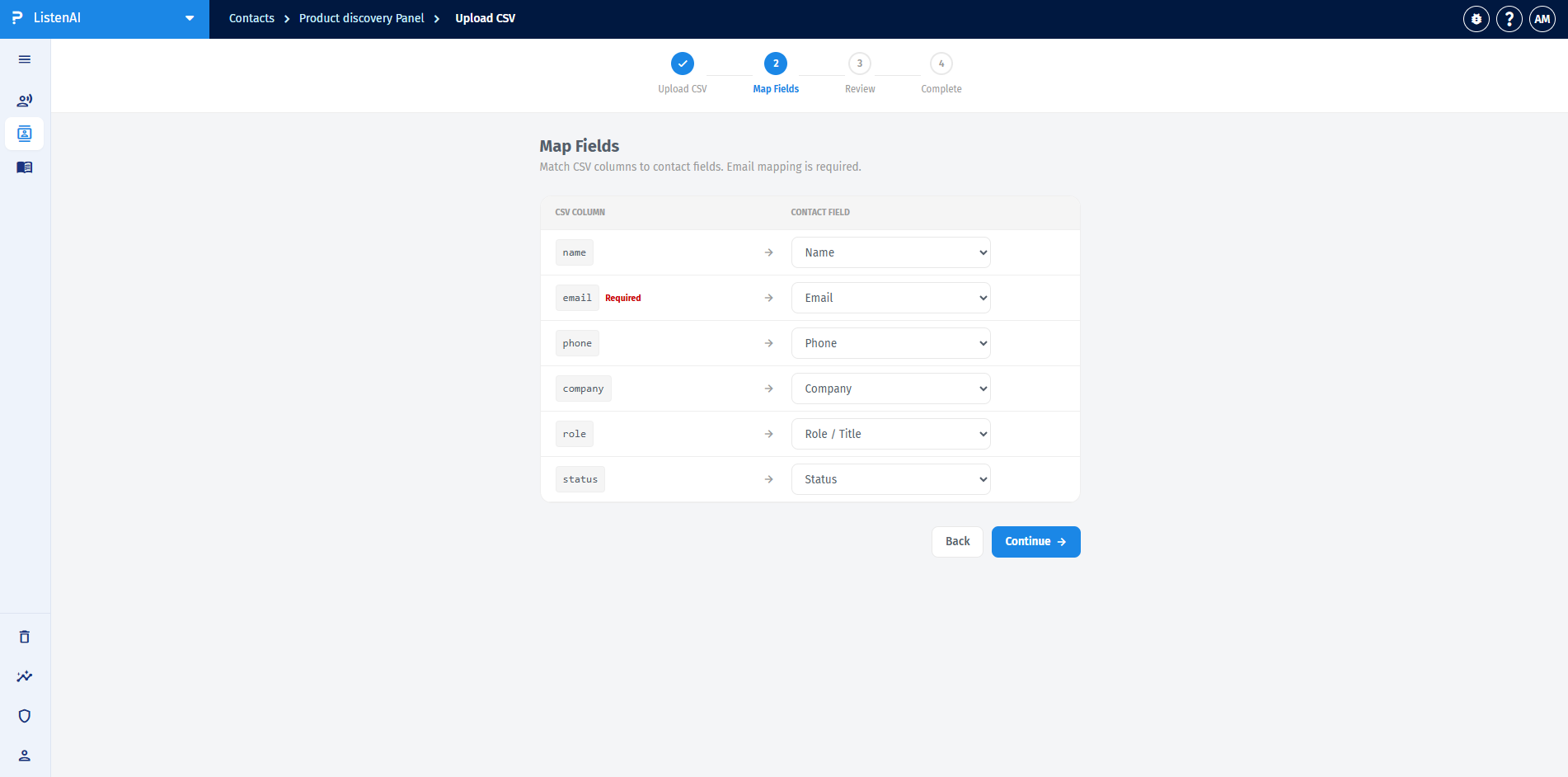
Task: Click the role CSV column tag
Action: [x=575, y=434]
